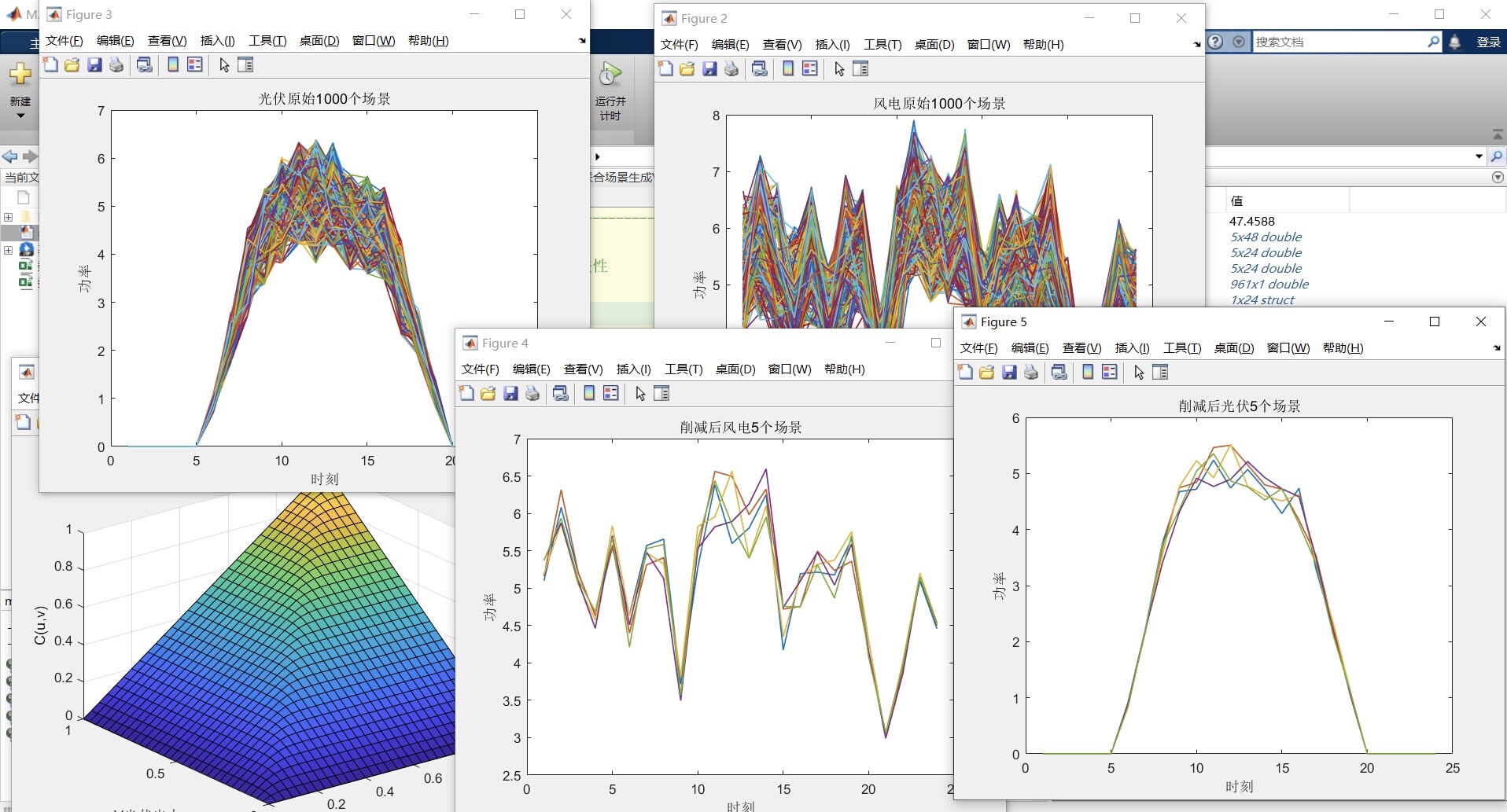Open file icon in Figure 3 toolbar
The image size is (1507, 812).
point(72,65)
